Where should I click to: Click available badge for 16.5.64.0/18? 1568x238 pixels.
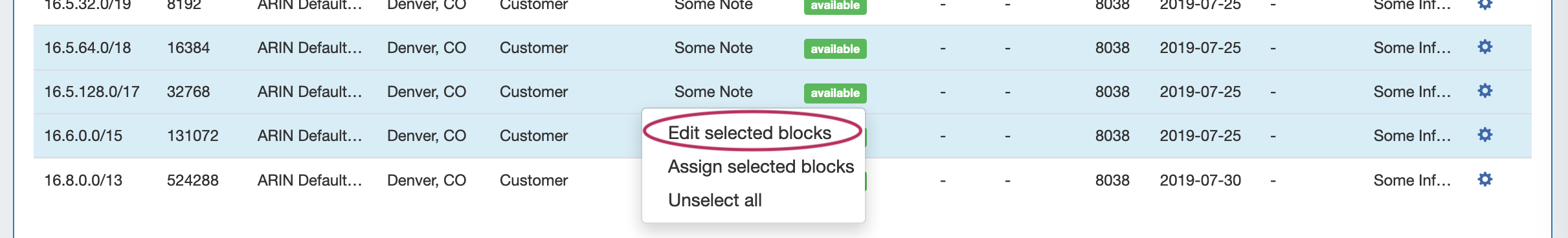coord(835,49)
